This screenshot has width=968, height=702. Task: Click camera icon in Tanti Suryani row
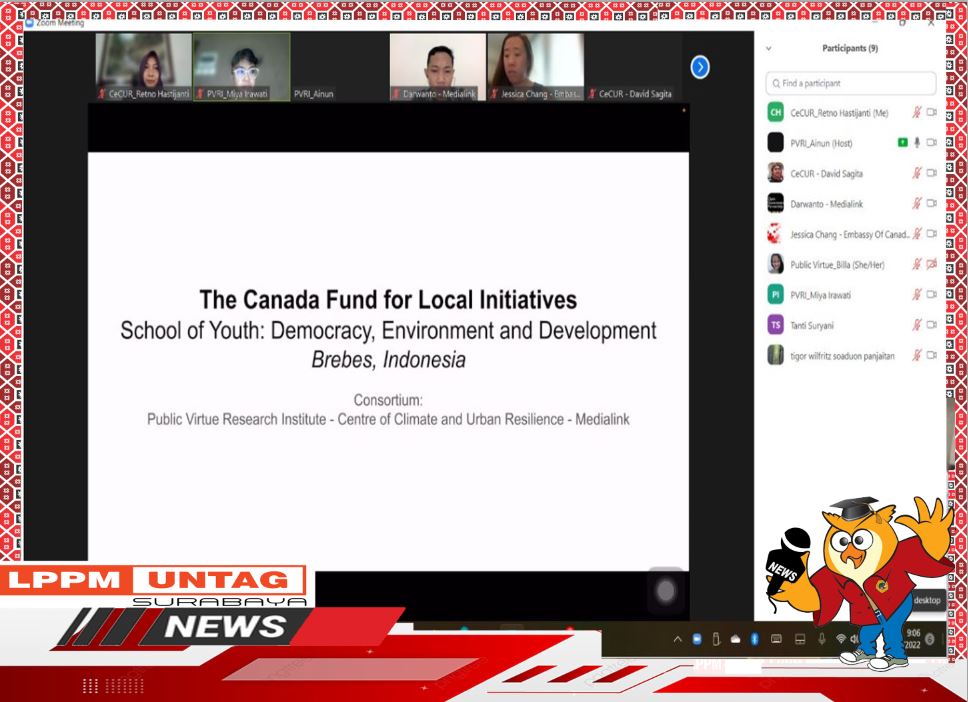point(932,325)
